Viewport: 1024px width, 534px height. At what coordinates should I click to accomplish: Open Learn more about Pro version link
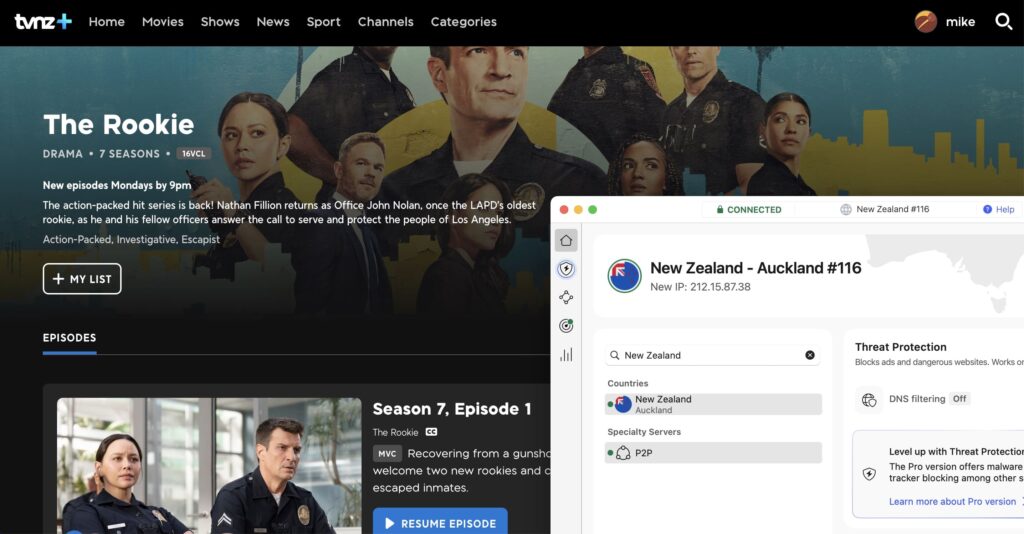pos(952,501)
